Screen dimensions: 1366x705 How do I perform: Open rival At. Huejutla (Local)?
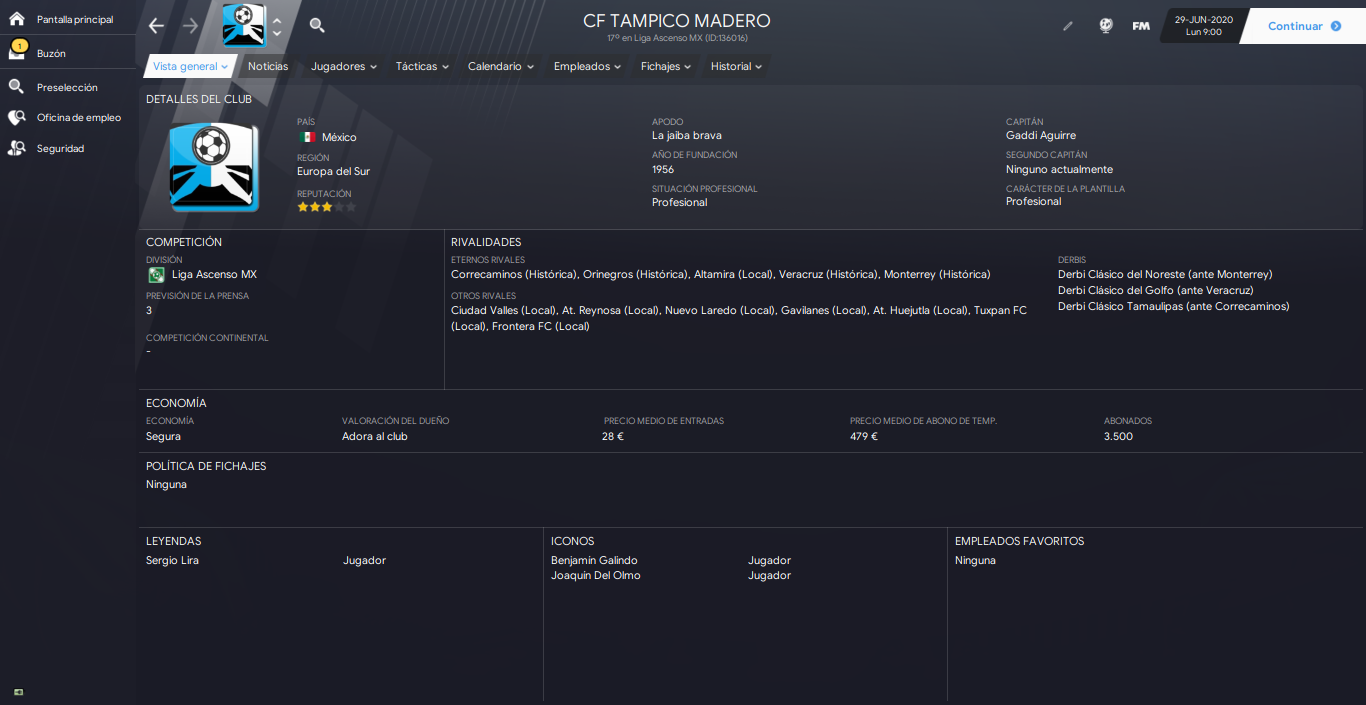(920, 310)
